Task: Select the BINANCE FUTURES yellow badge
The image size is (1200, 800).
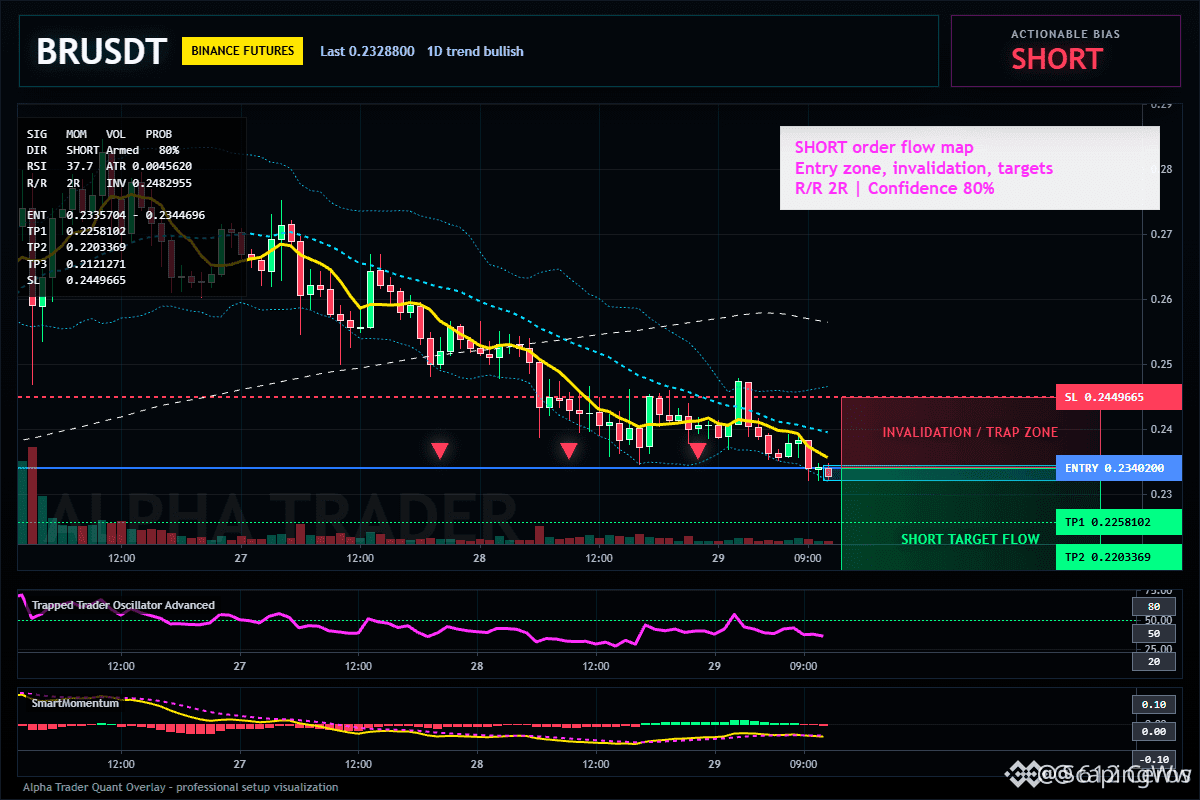Action: tap(242, 50)
